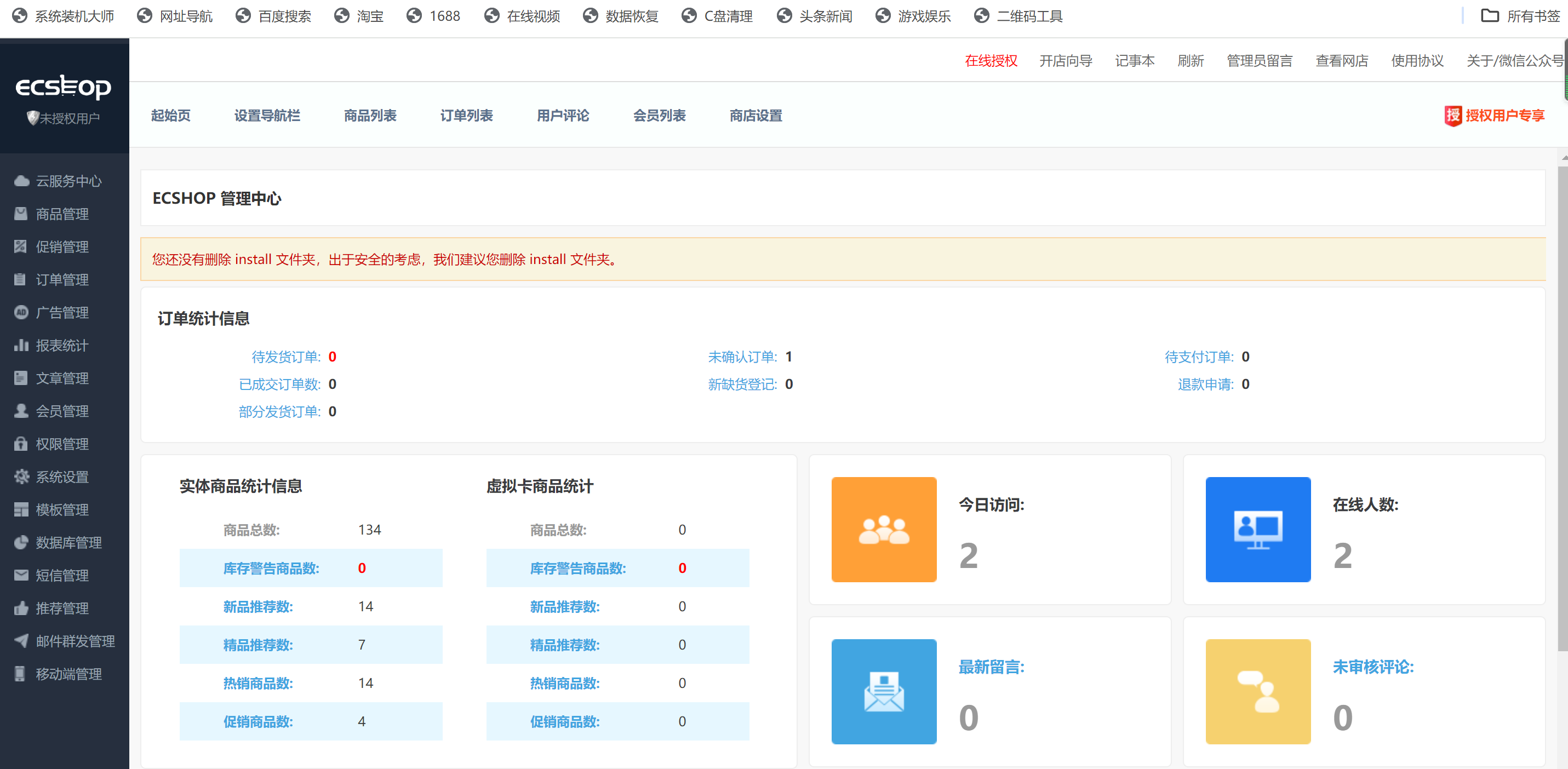
Task: Click 热销商品数 in 实体商品 column
Action: click(258, 683)
